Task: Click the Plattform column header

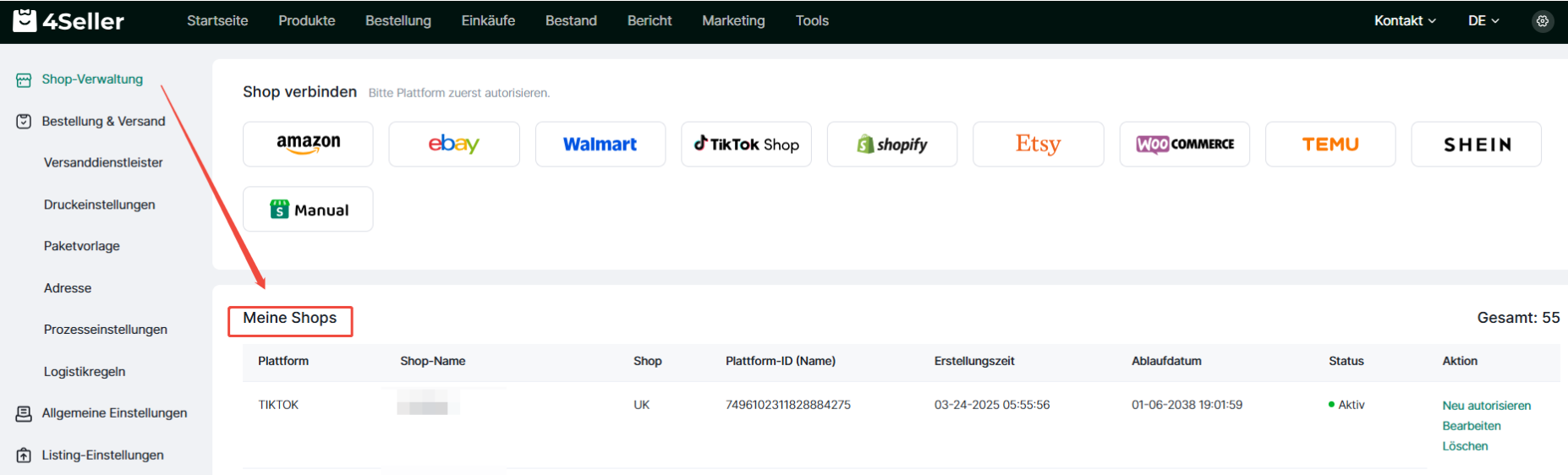Action: pyautogui.click(x=283, y=361)
